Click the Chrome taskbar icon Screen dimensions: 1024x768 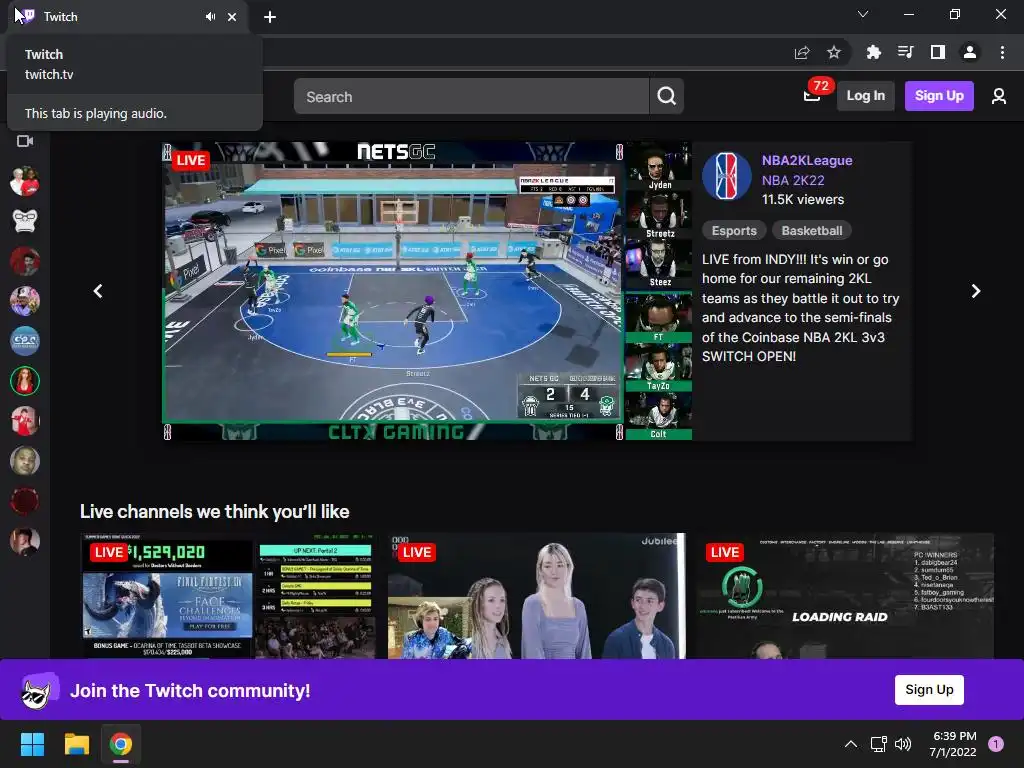pyautogui.click(x=121, y=744)
